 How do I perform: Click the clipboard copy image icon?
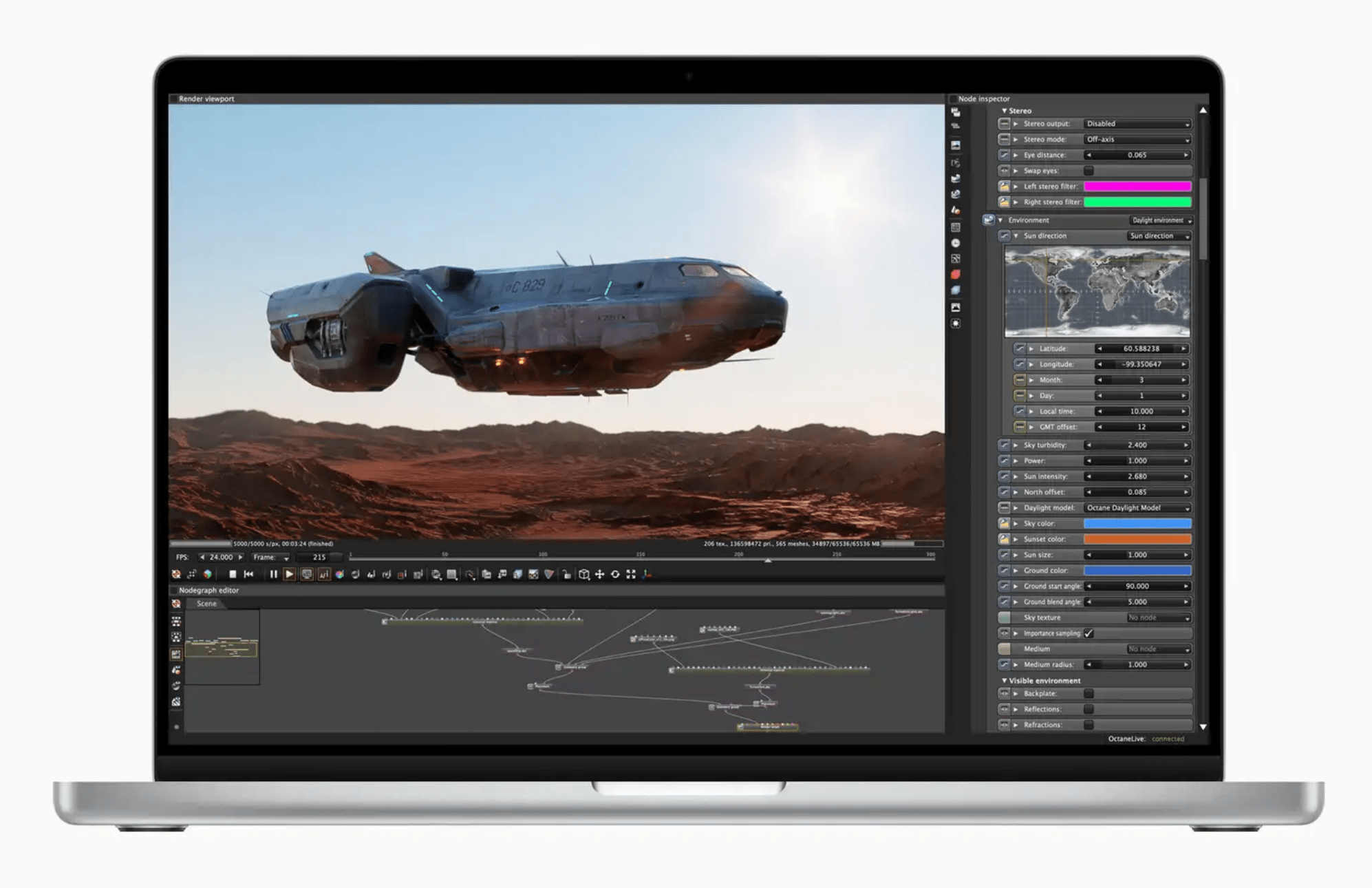486,574
